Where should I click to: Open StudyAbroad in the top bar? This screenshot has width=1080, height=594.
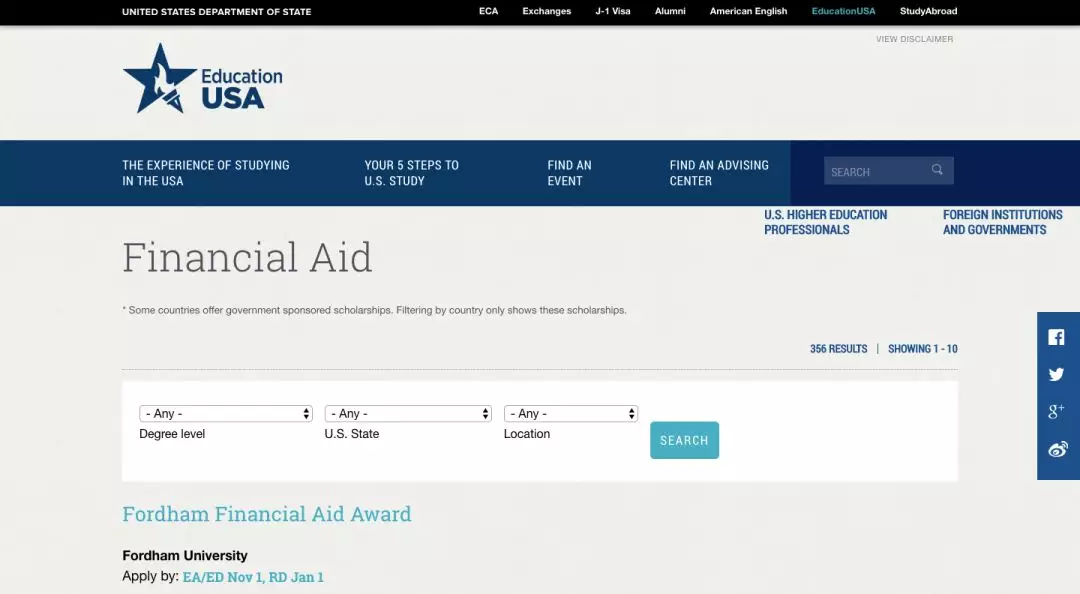click(928, 11)
